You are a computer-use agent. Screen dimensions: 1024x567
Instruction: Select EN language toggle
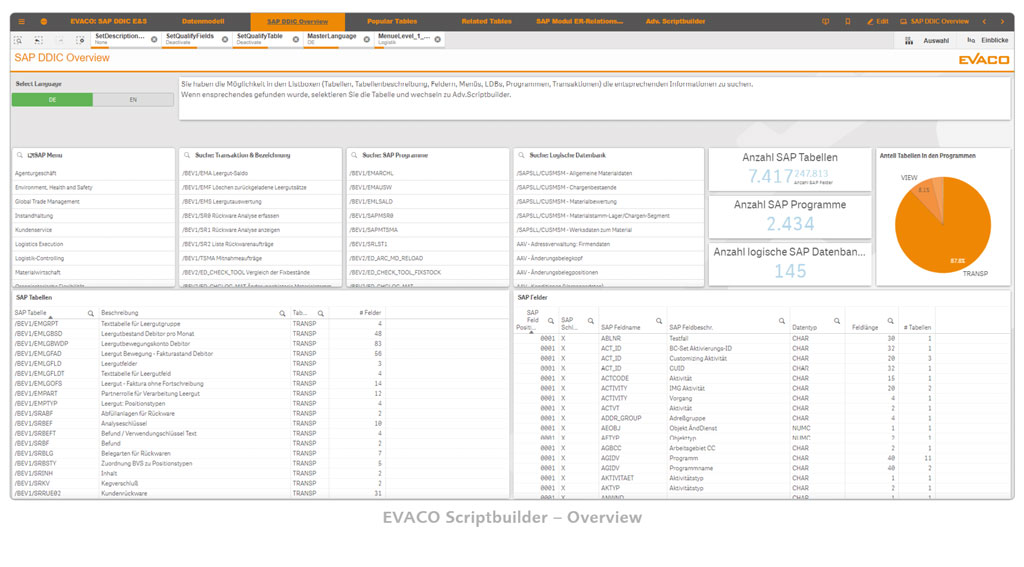133,100
